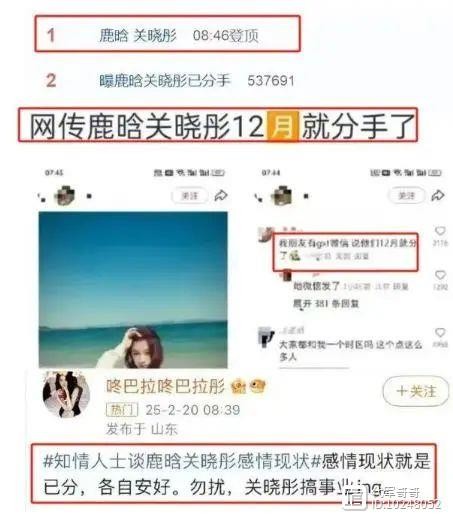The image size is (453, 521).
Task: Open blurred author avatar in 07:44 screen
Action: pyautogui.click(x=282, y=195)
